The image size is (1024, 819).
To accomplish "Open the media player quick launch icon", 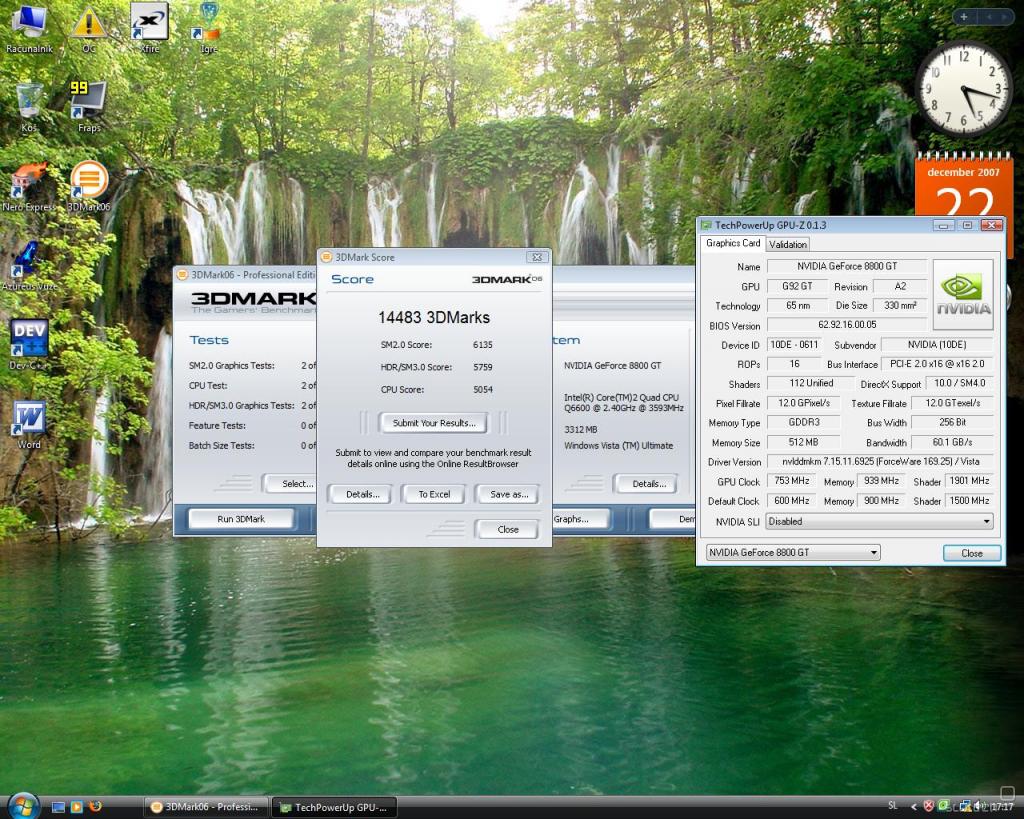I will tap(76, 807).
